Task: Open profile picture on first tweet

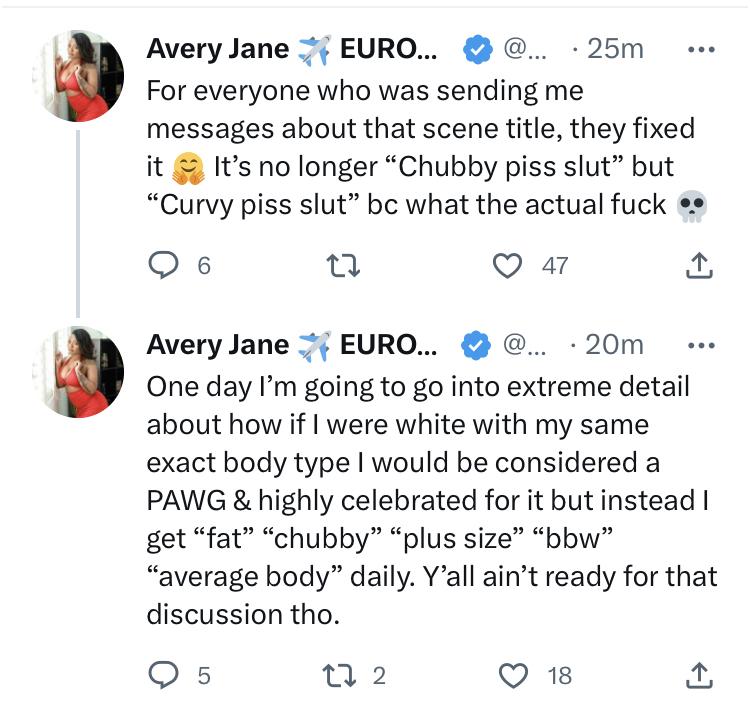Action: [x=77, y=74]
